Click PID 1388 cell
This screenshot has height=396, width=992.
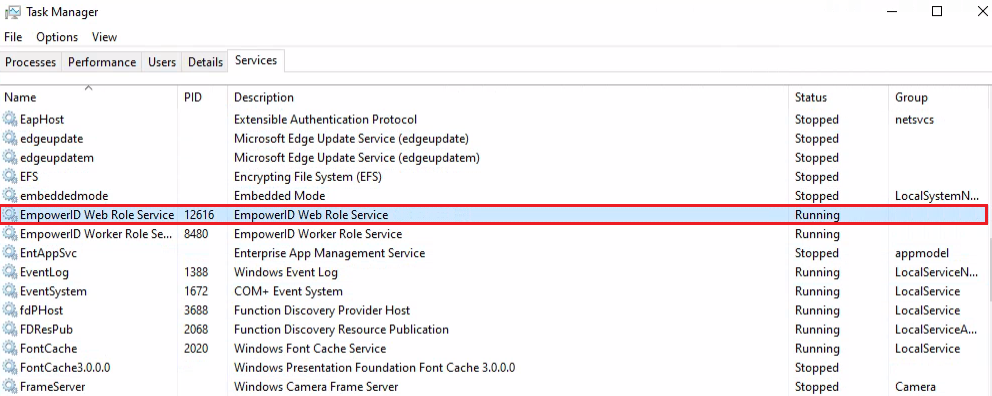pos(196,273)
